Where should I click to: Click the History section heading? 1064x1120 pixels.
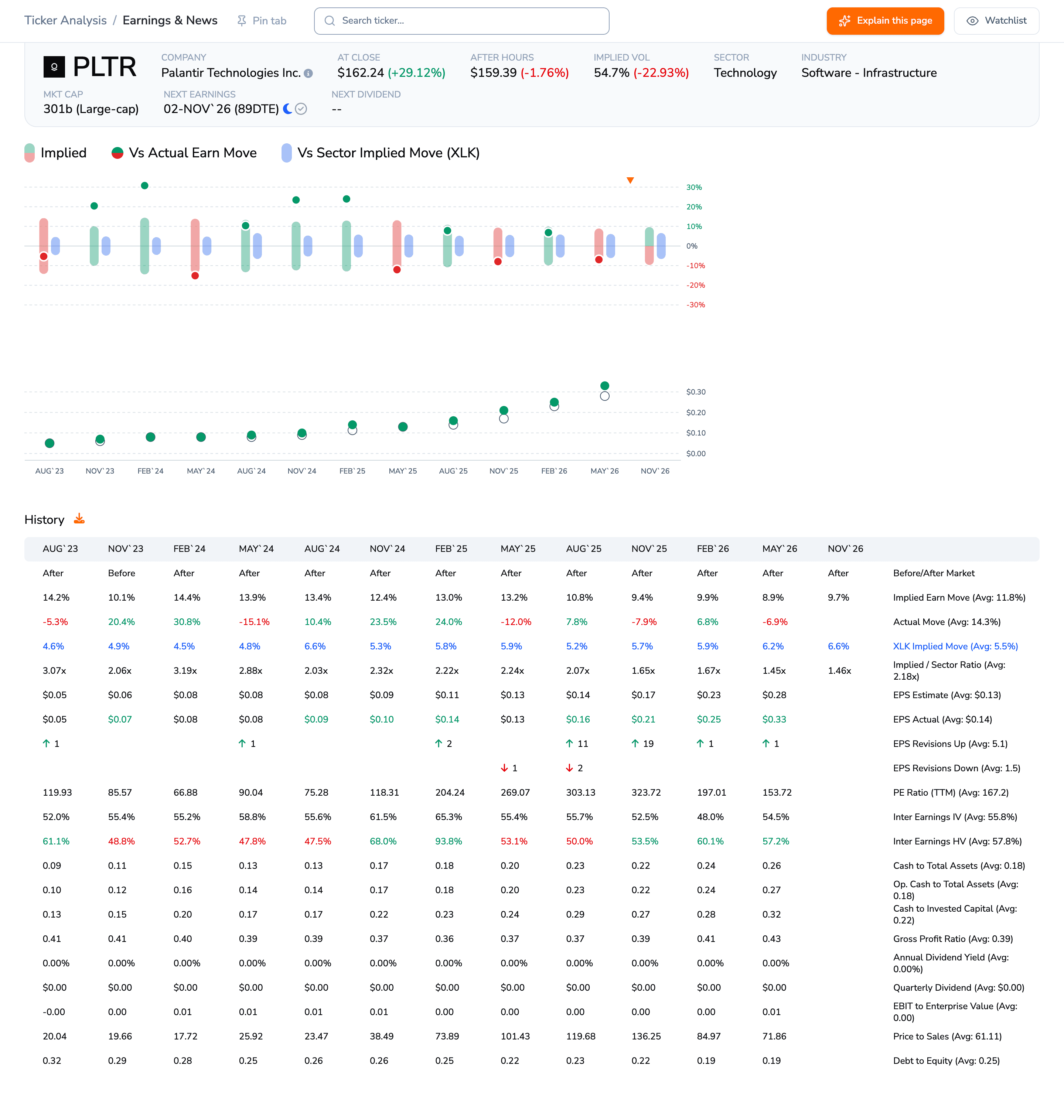[44, 519]
